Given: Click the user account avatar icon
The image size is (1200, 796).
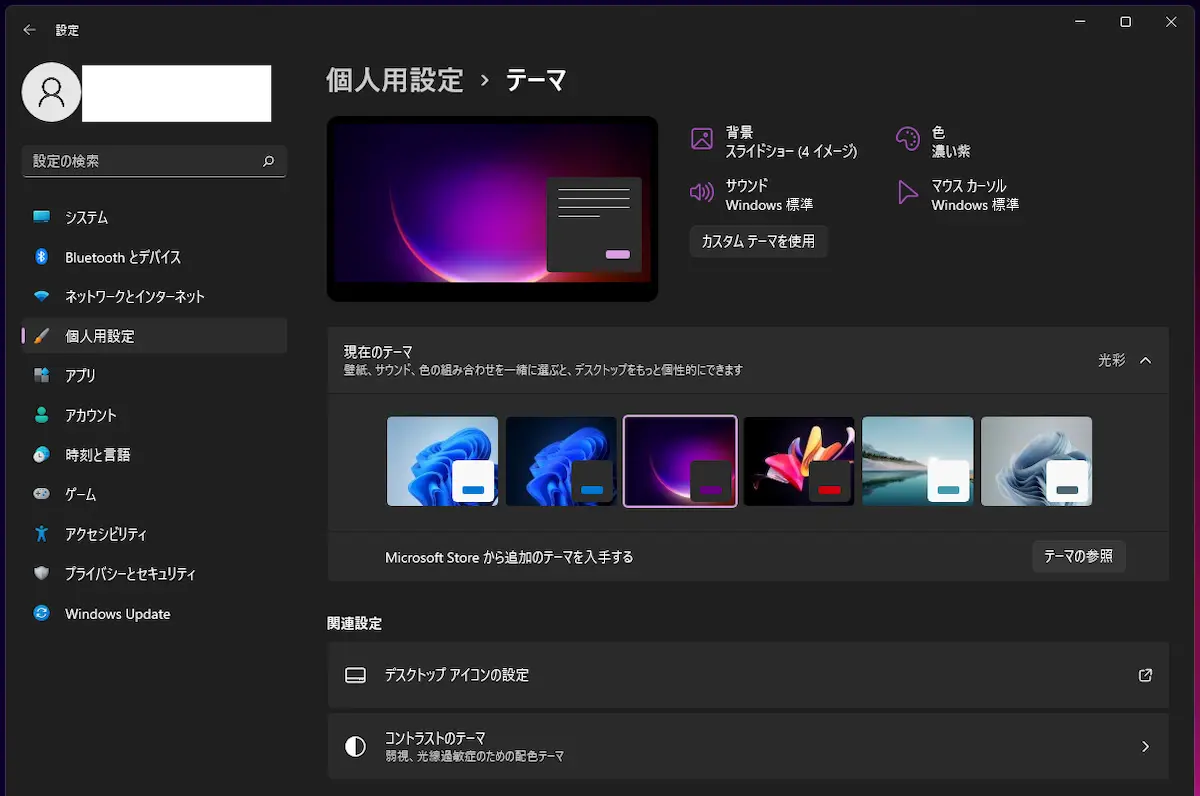Looking at the screenshot, I should (x=51, y=92).
